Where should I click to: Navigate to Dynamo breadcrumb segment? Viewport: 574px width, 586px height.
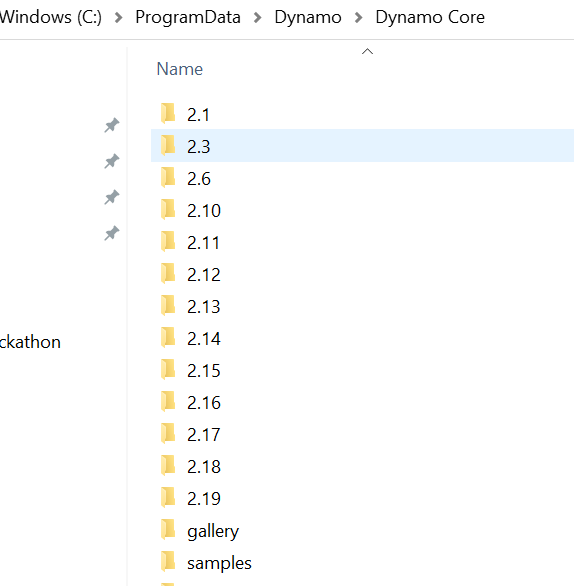point(308,17)
